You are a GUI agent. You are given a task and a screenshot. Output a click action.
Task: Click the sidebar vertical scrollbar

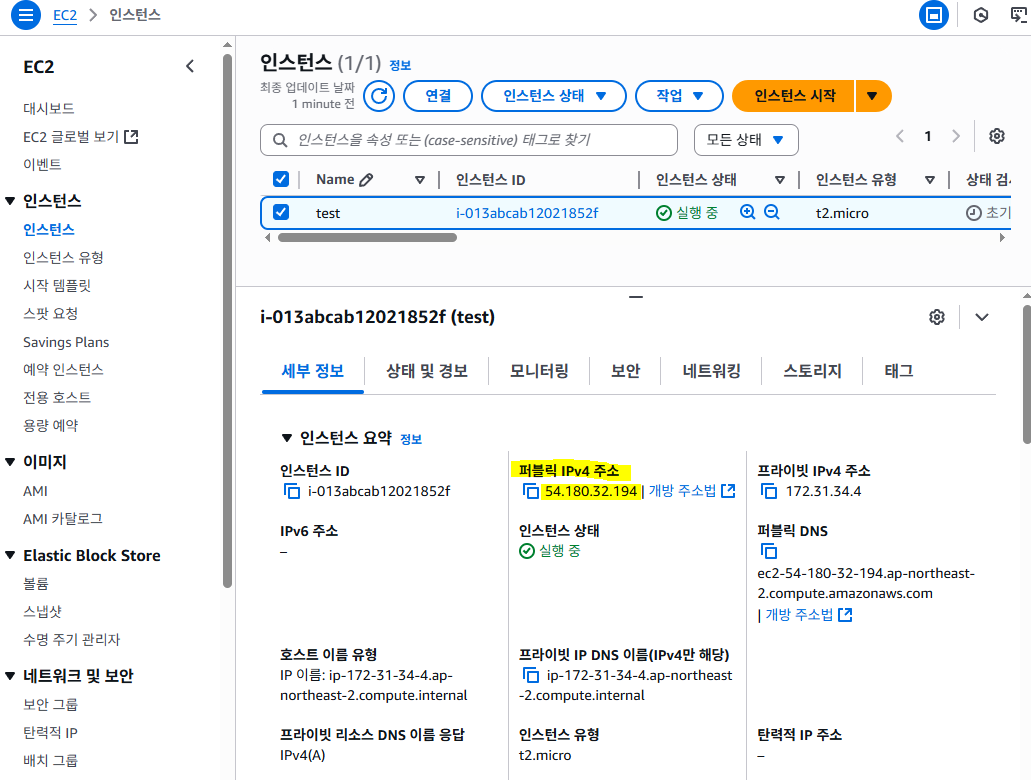[228, 320]
